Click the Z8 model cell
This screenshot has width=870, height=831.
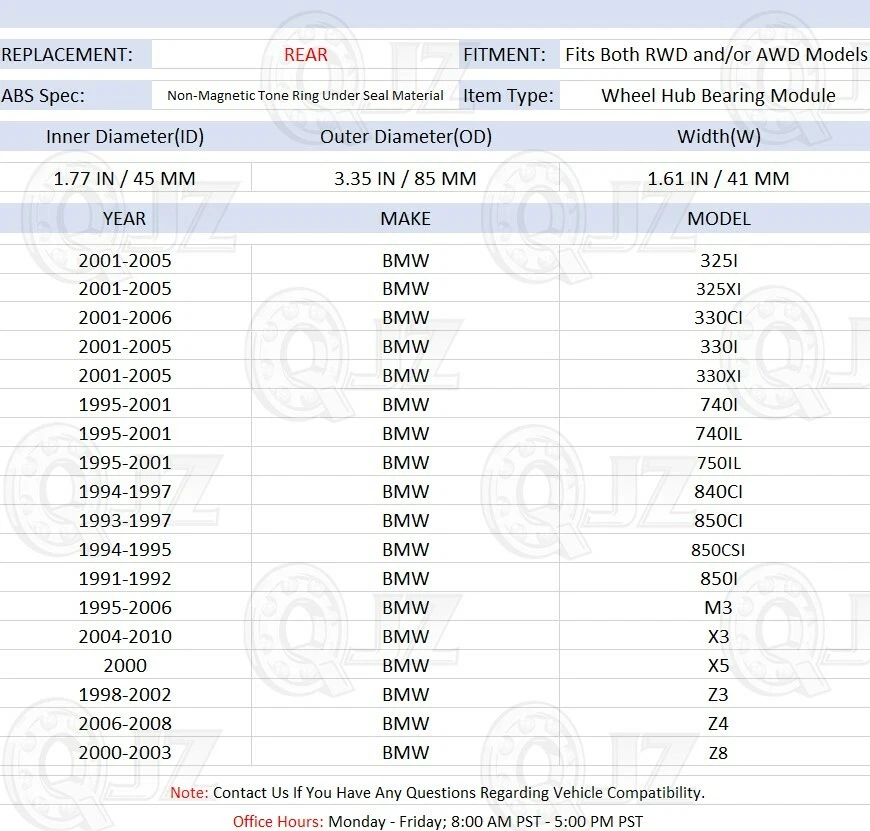pos(718,753)
